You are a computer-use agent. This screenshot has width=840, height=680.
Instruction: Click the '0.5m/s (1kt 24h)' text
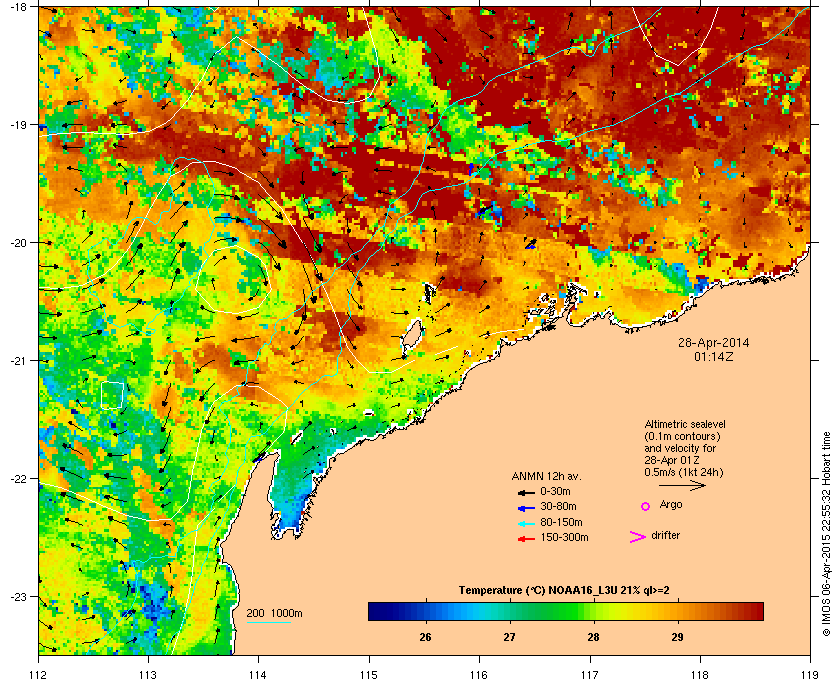pos(684,473)
